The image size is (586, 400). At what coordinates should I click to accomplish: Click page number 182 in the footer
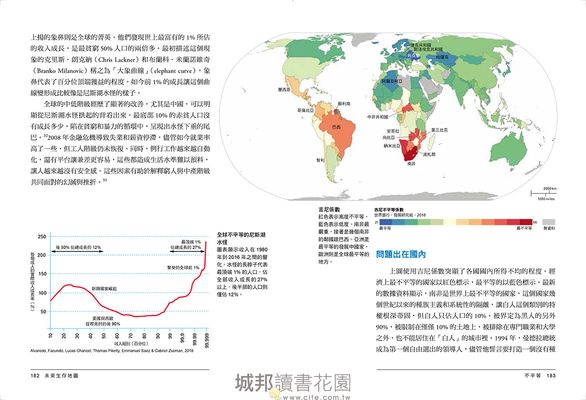click(35, 375)
